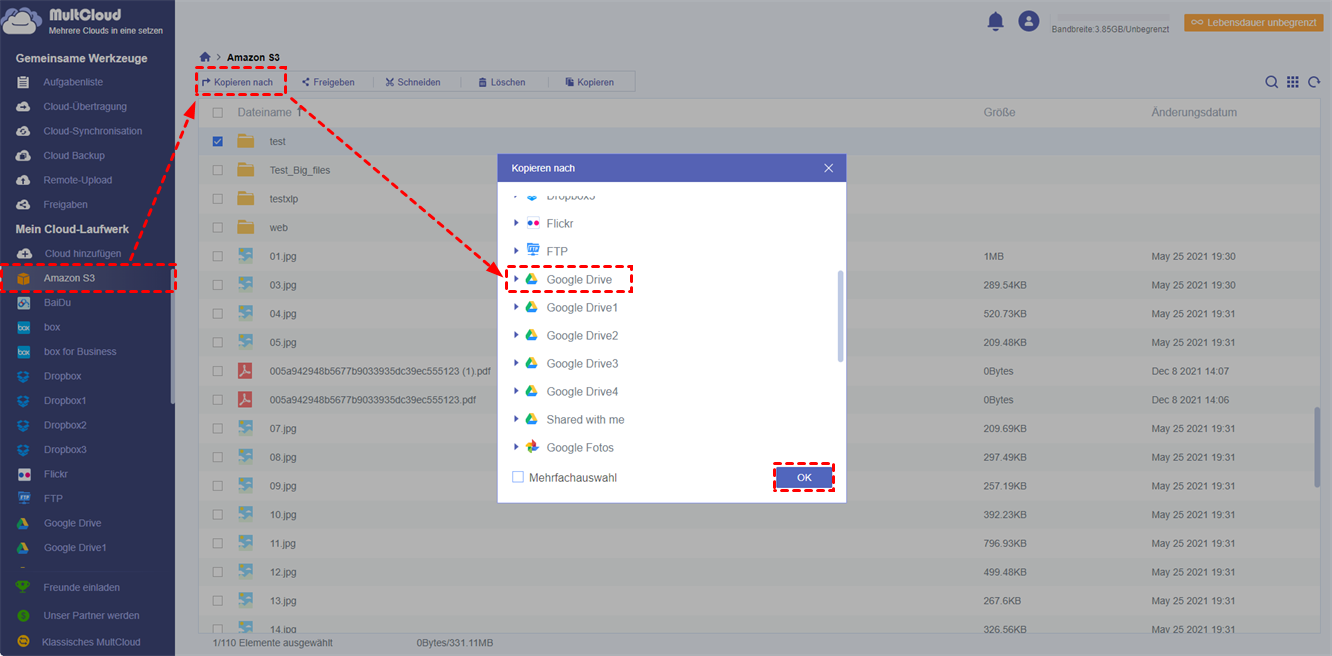This screenshot has width=1332, height=656.
Task: Check the Test_Big_files checkbox
Action: coord(218,170)
